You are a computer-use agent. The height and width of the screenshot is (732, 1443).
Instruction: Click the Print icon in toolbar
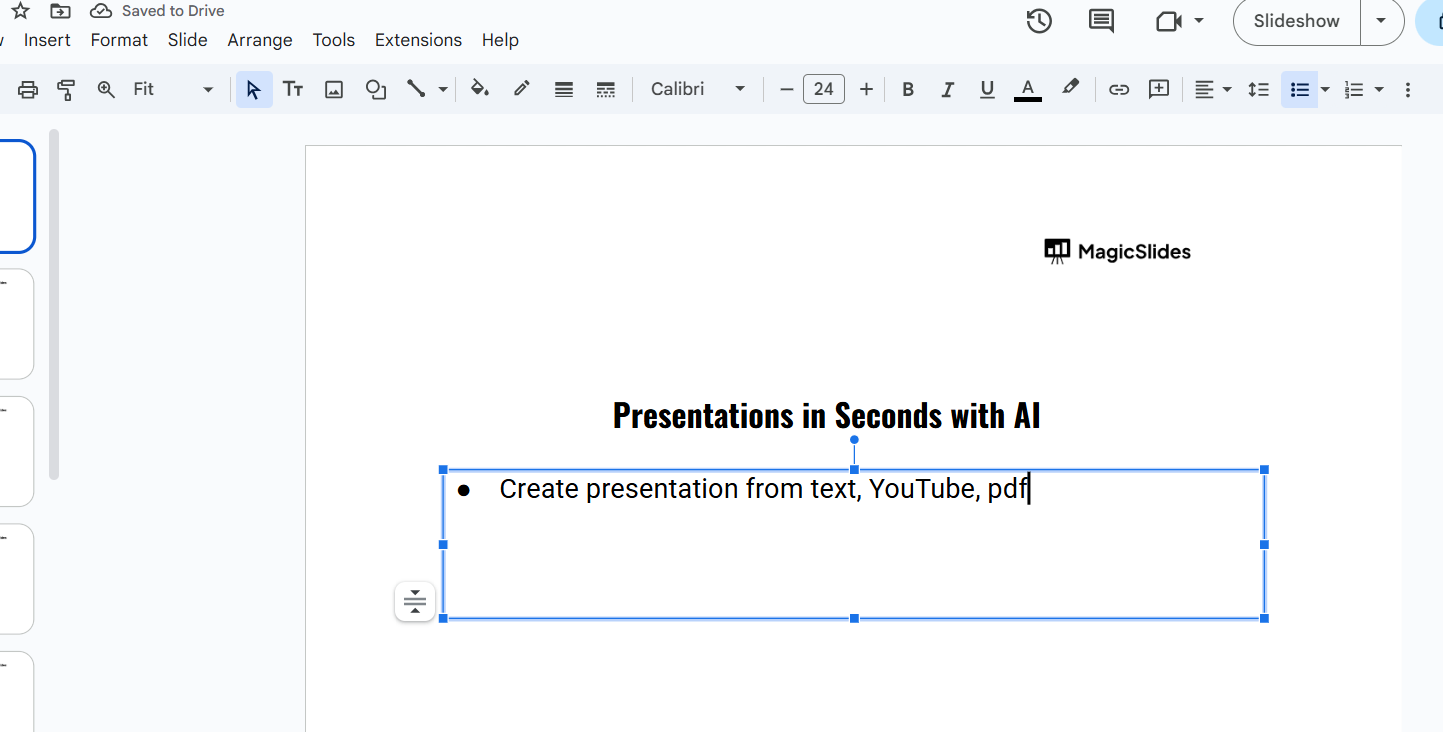pyautogui.click(x=28, y=89)
